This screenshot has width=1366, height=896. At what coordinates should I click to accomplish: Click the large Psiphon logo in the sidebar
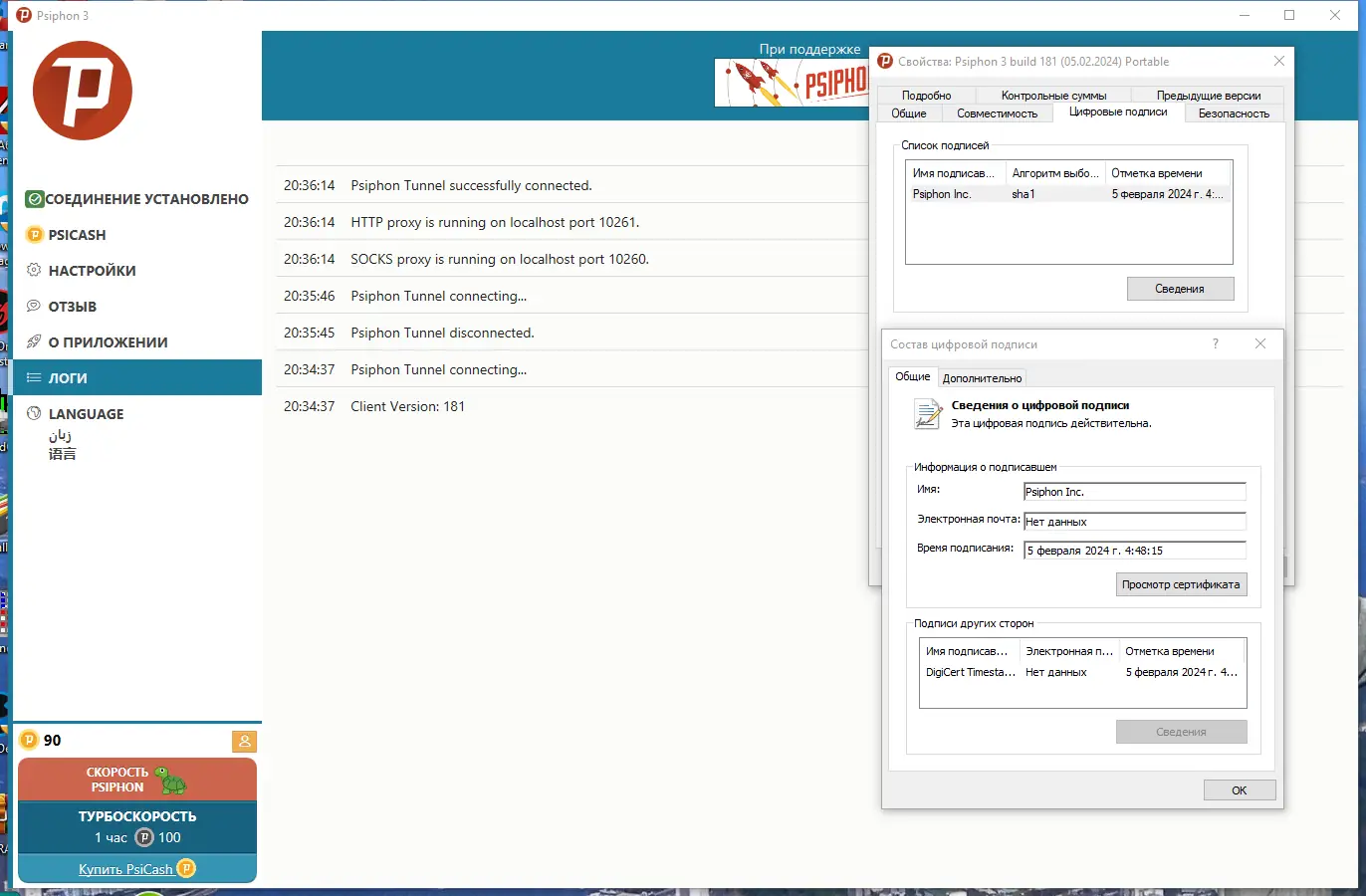point(83,91)
